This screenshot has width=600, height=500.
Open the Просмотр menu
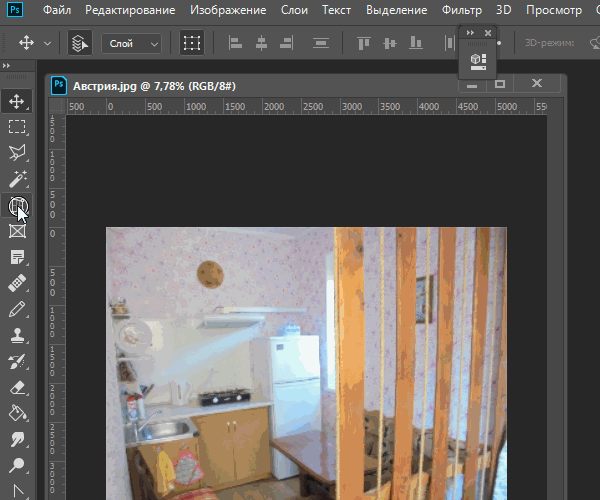[x=554, y=10]
